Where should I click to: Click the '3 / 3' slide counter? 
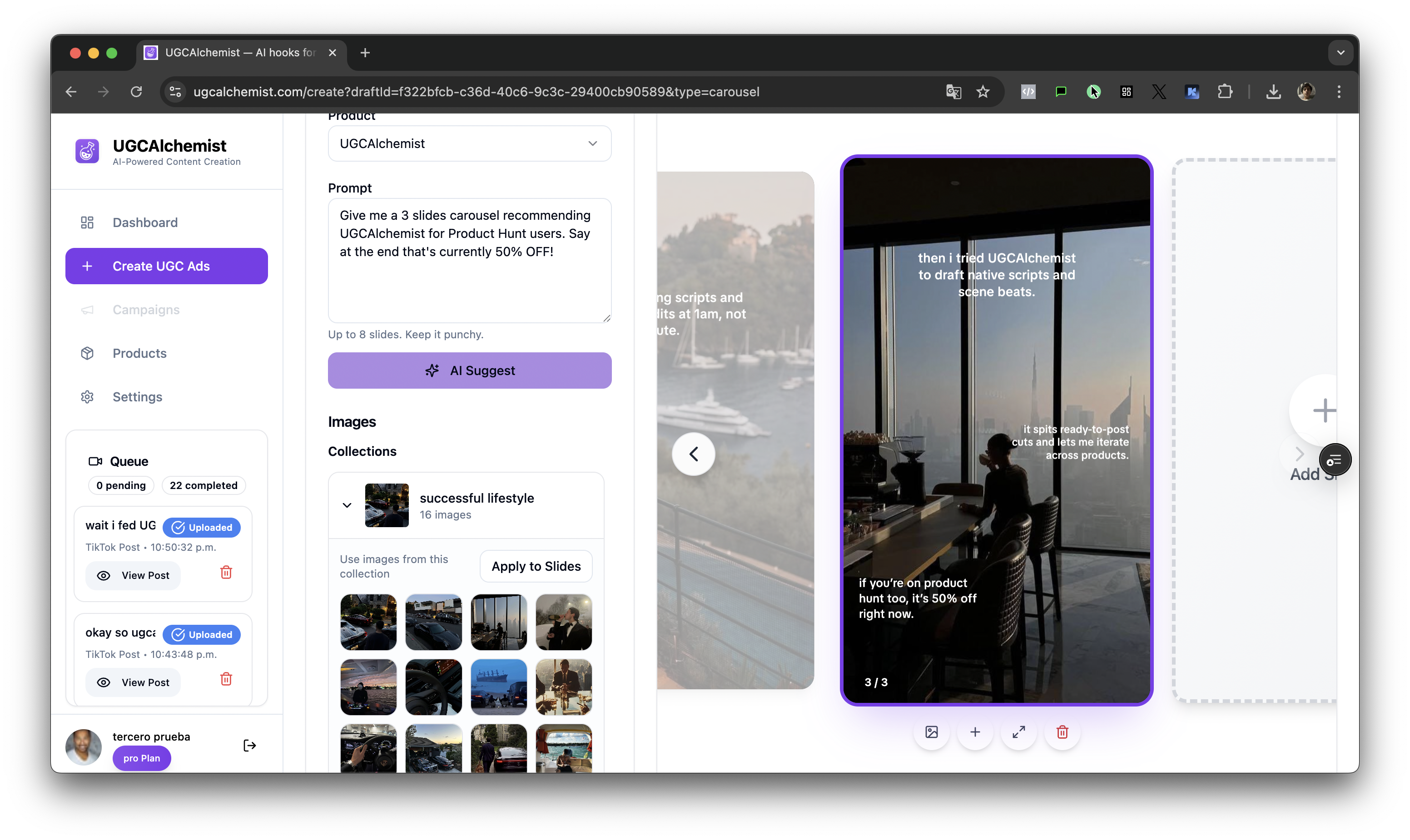[x=875, y=682]
